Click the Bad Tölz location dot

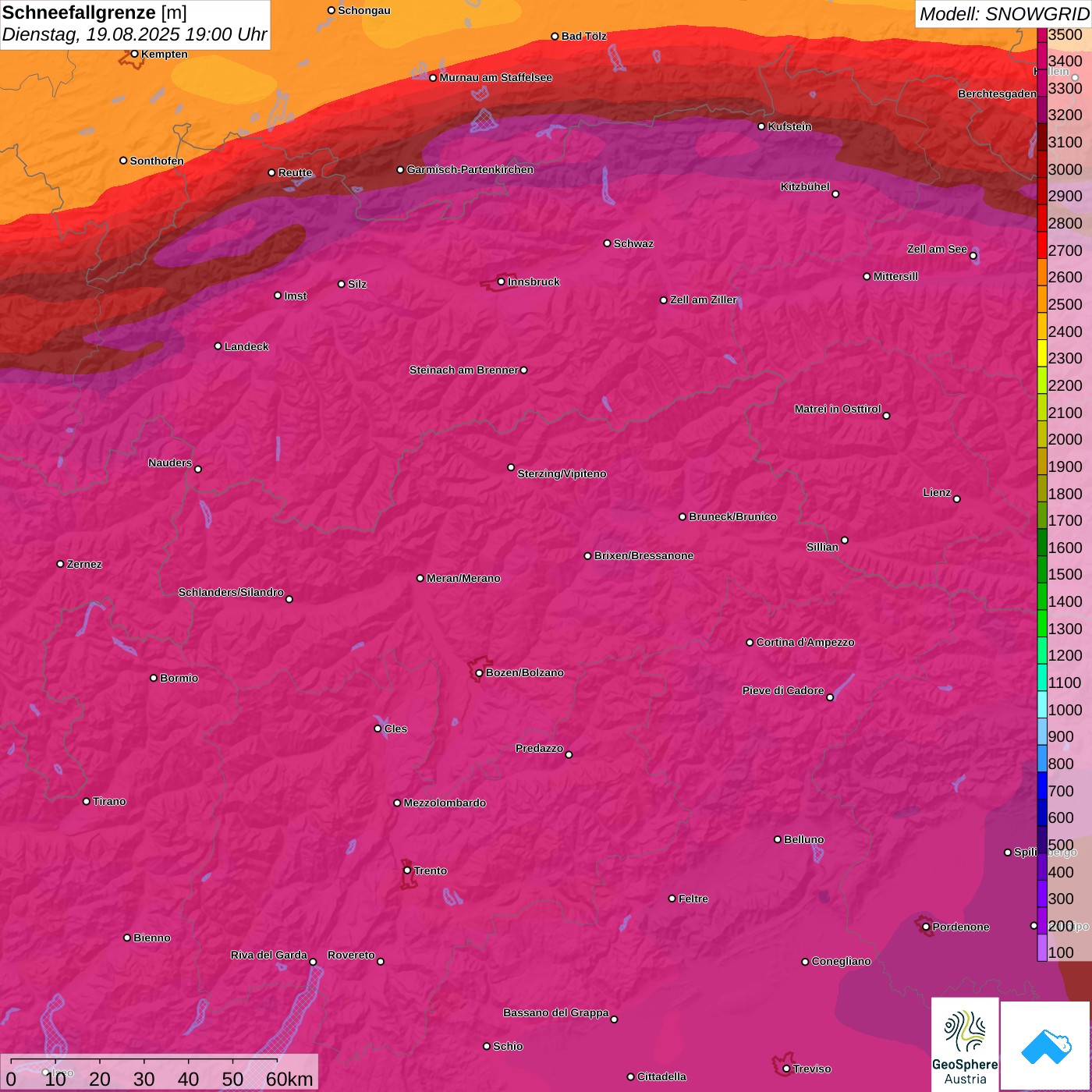click(555, 37)
